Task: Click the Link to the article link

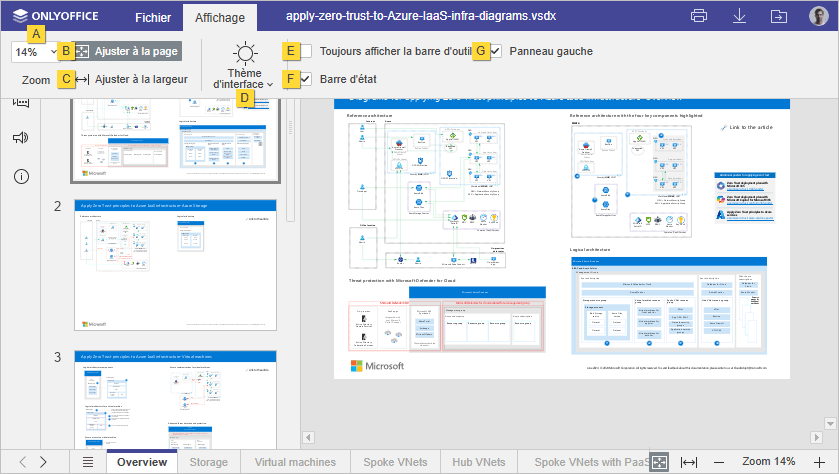Action: [751, 127]
